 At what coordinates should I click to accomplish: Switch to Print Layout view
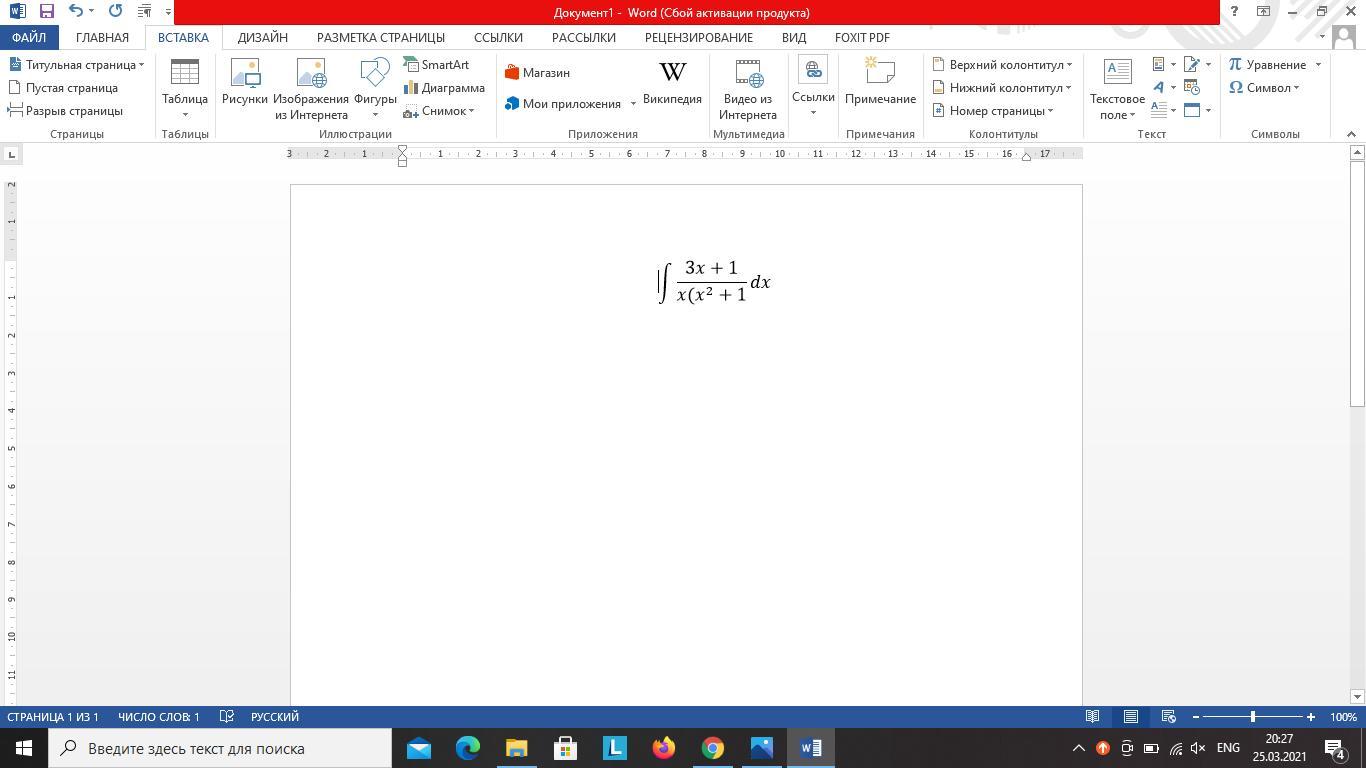pyautogui.click(x=1131, y=717)
